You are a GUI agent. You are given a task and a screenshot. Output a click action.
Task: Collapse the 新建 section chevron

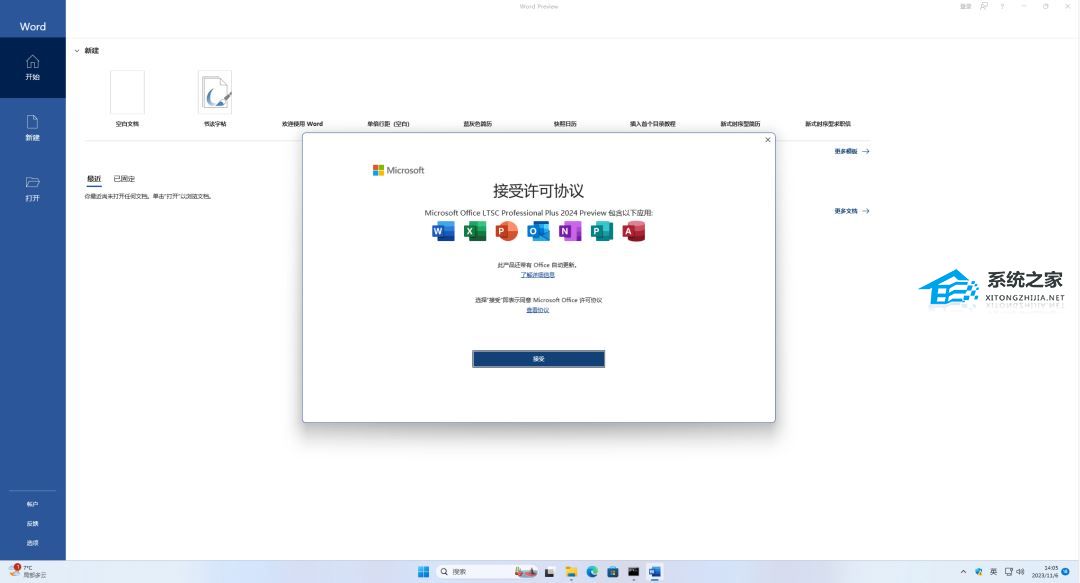click(x=77, y=51)
